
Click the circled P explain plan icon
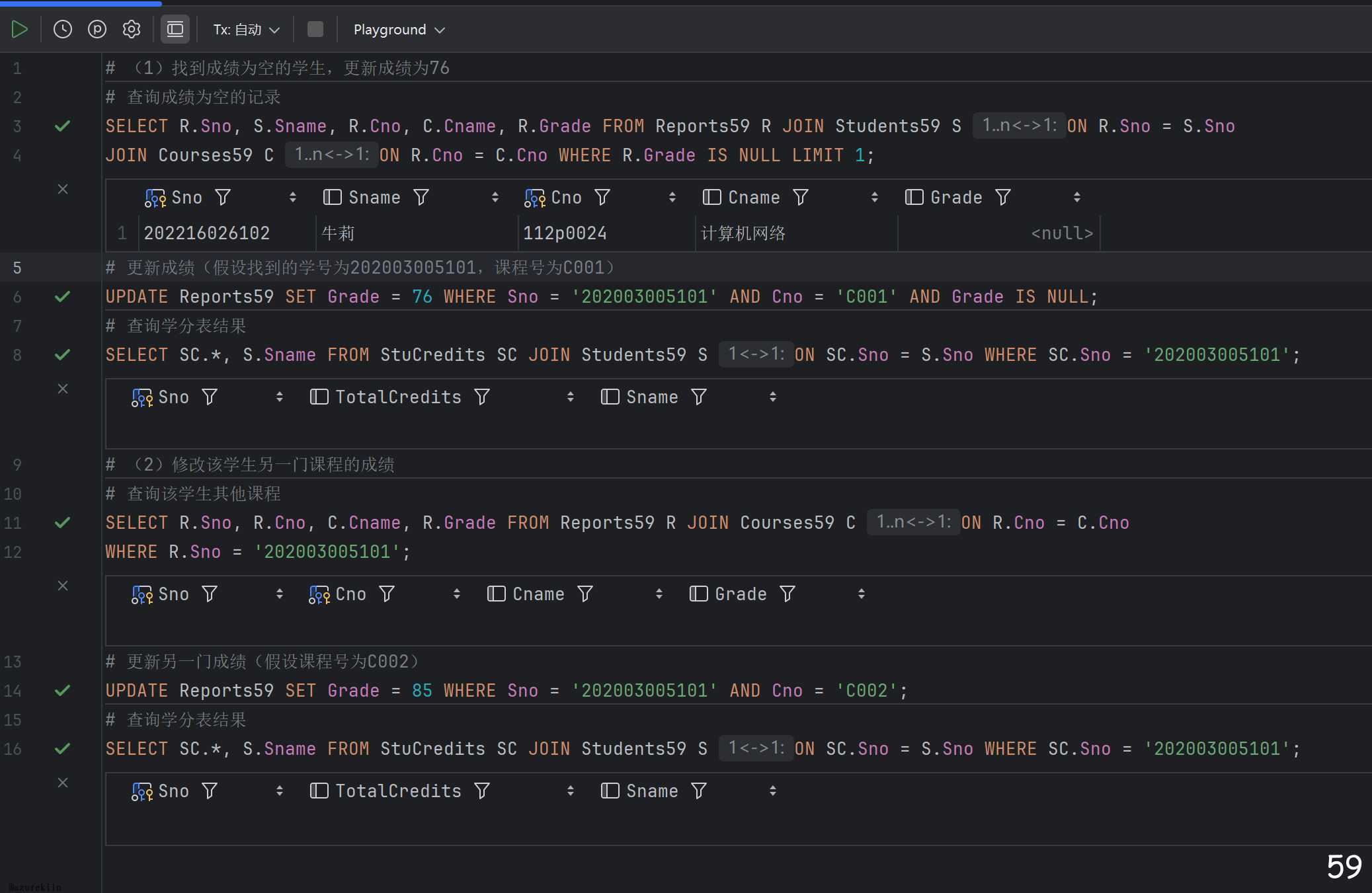pos(97,29)
